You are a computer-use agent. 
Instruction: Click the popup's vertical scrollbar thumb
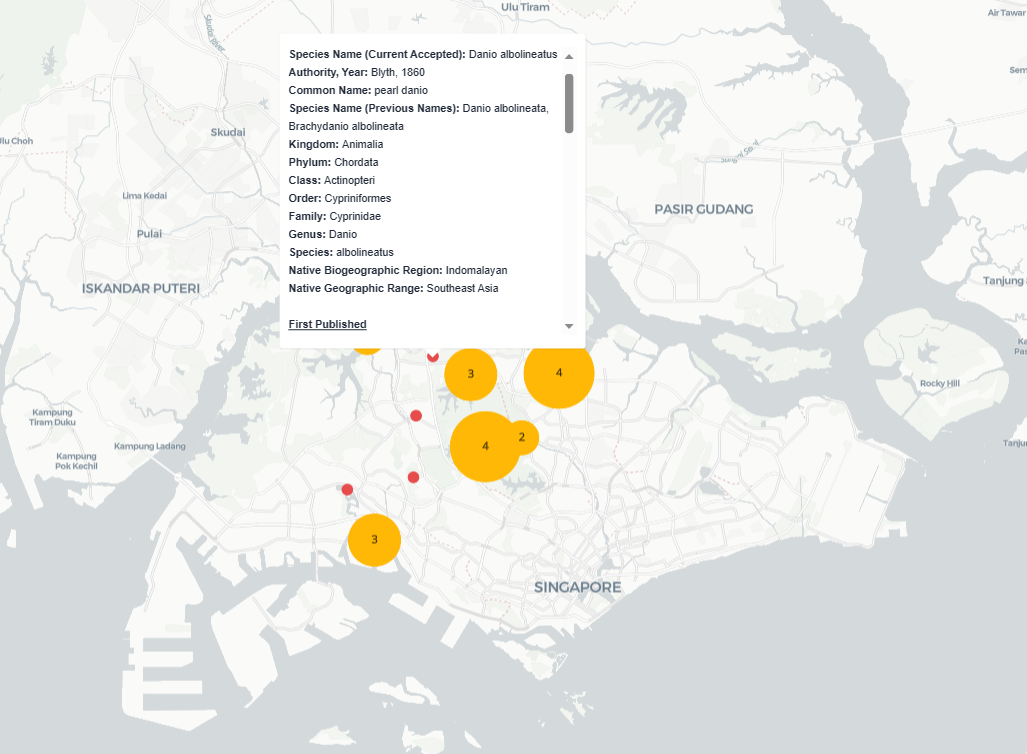coord(569,102)
